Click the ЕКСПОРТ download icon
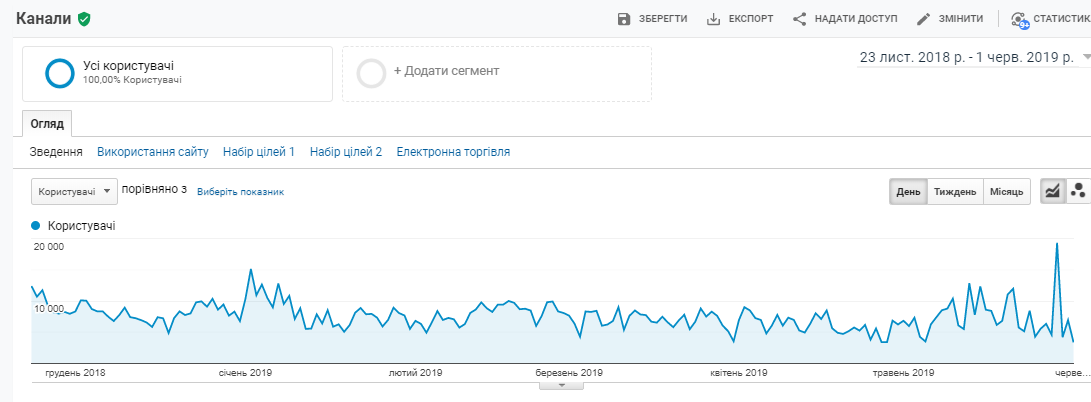Screen dimensions: 1091x402 [x=714, y=19]
